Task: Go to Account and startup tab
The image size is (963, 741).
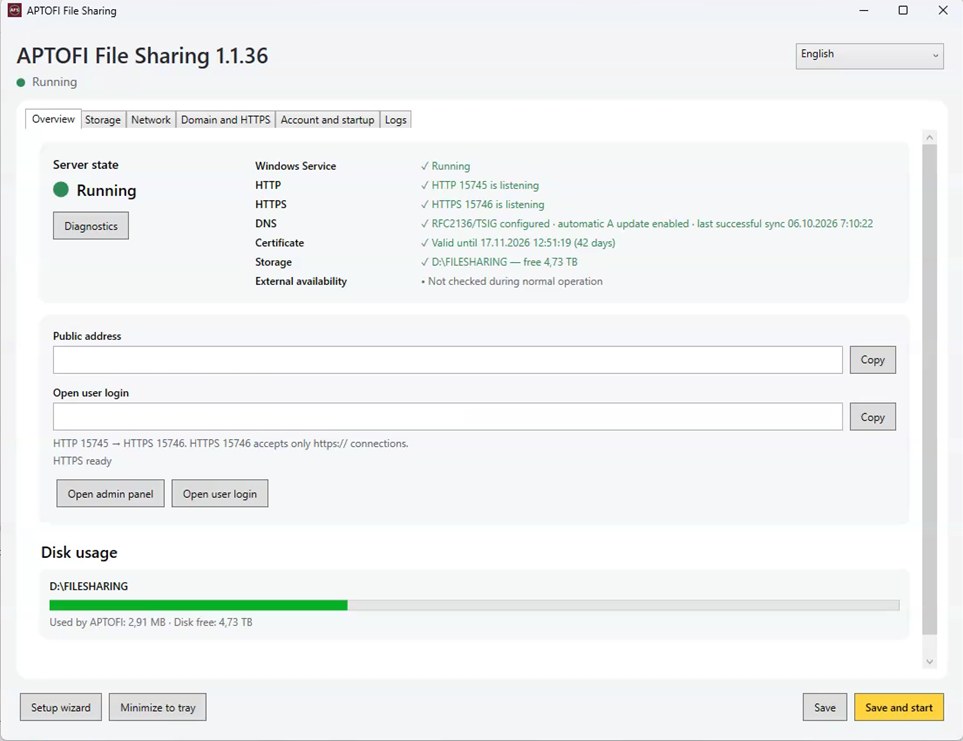Action: point(327,120)
